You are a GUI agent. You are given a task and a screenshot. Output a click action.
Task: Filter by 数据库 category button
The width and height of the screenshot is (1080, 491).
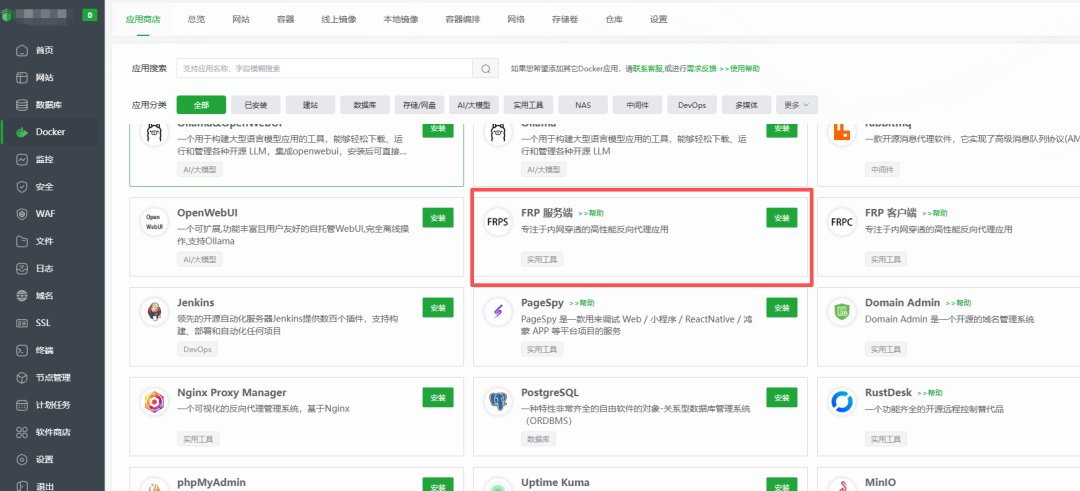point(365,105)
